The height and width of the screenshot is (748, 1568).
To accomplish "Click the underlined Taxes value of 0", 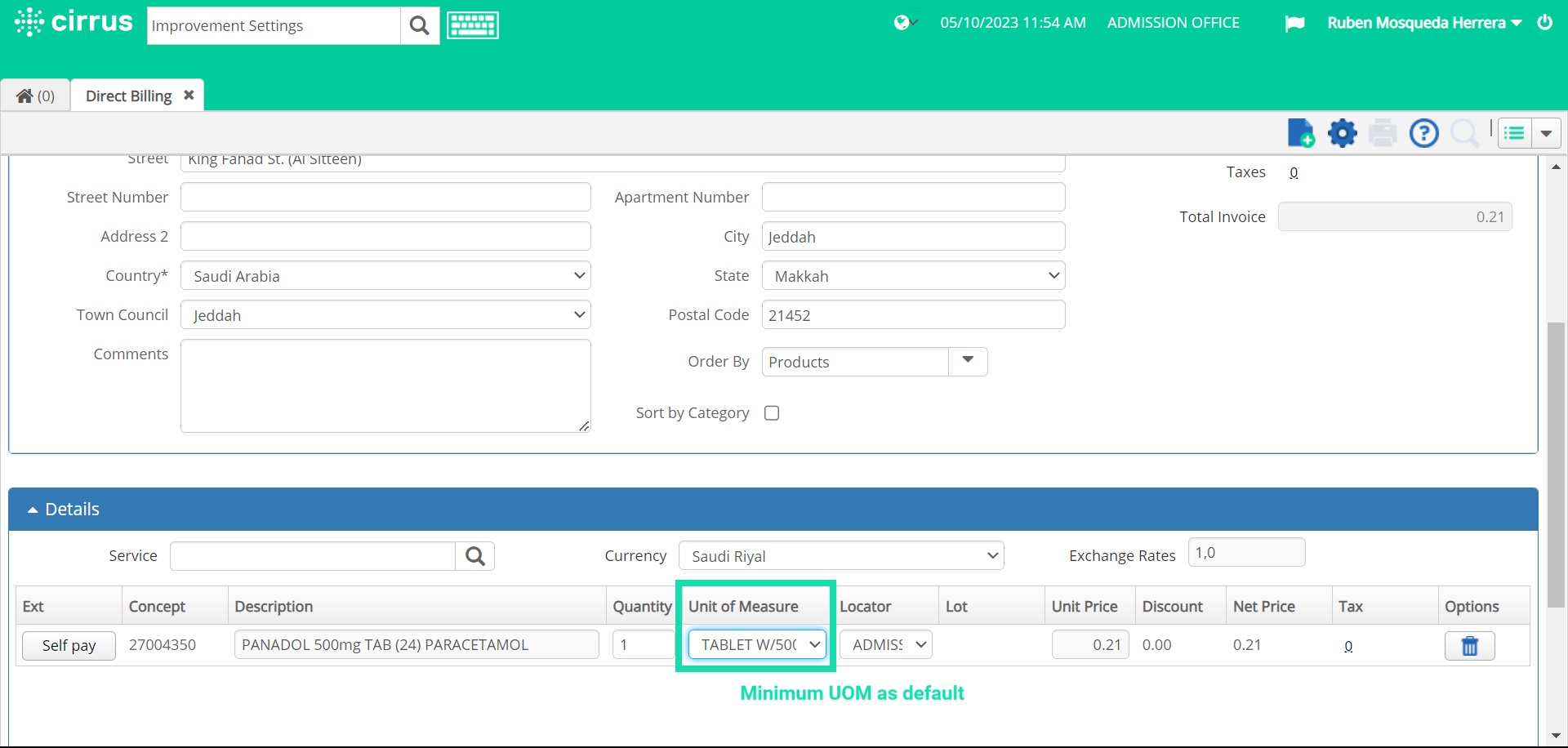I will click(x=1293, y=172).
